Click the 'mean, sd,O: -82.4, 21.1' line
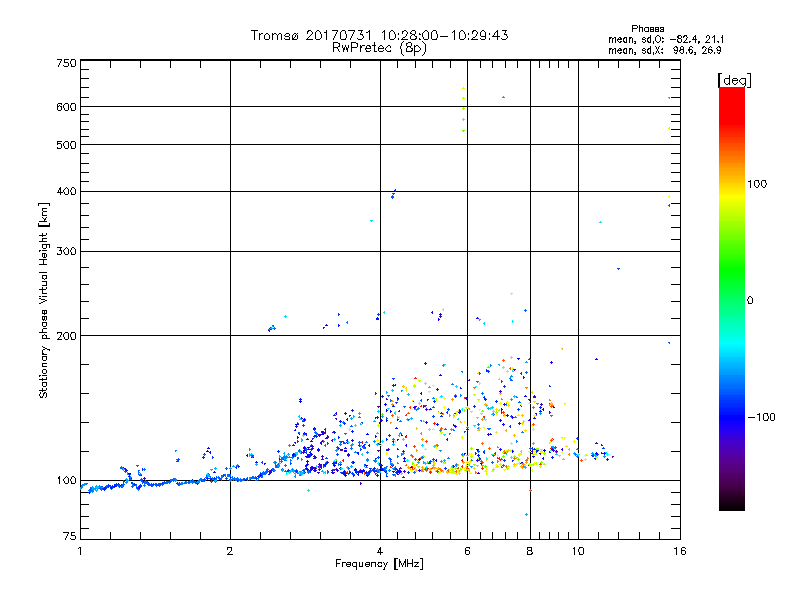The height and width of the screenshot is (600, 800). coord(666,39)
